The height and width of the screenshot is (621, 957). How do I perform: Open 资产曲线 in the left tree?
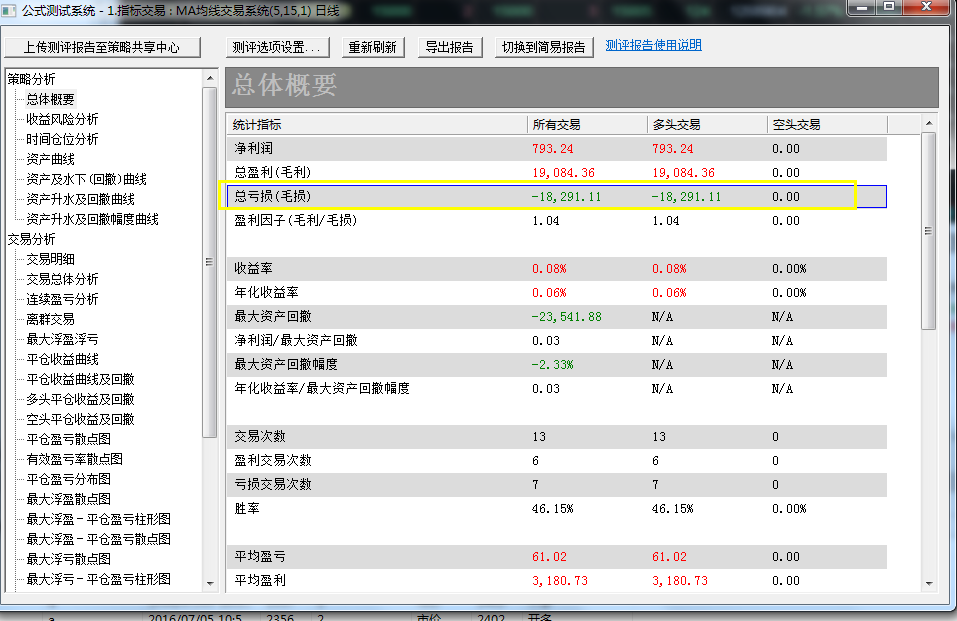[x=50, y=159]
